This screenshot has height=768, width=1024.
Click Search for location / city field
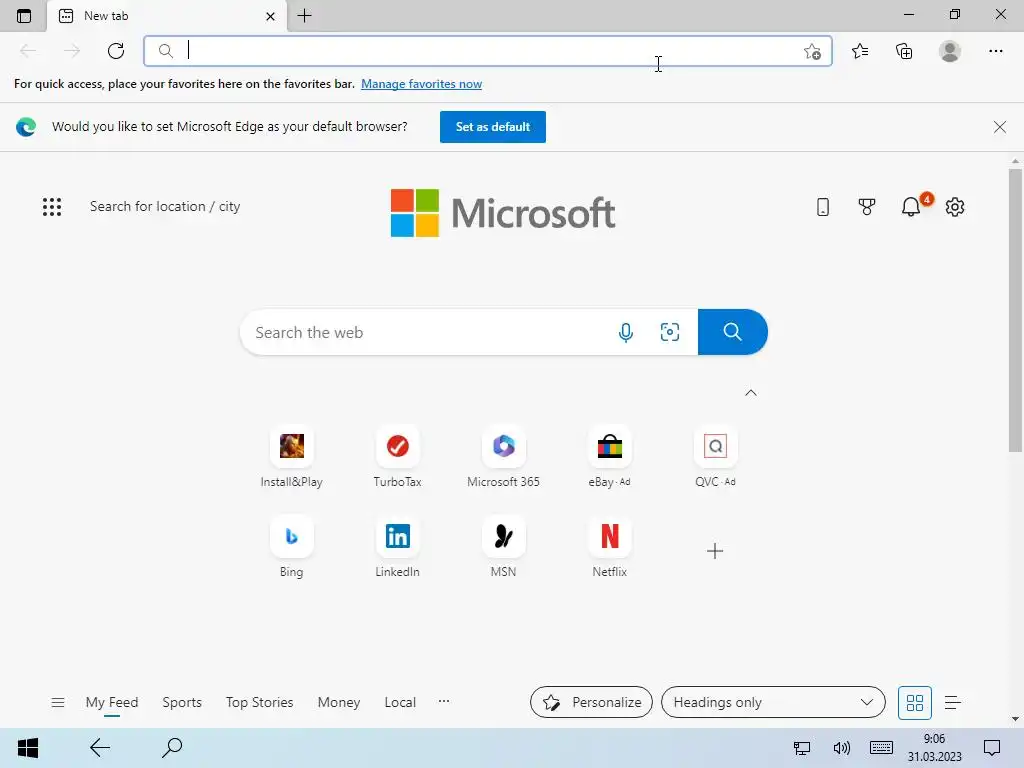point(165,206)
